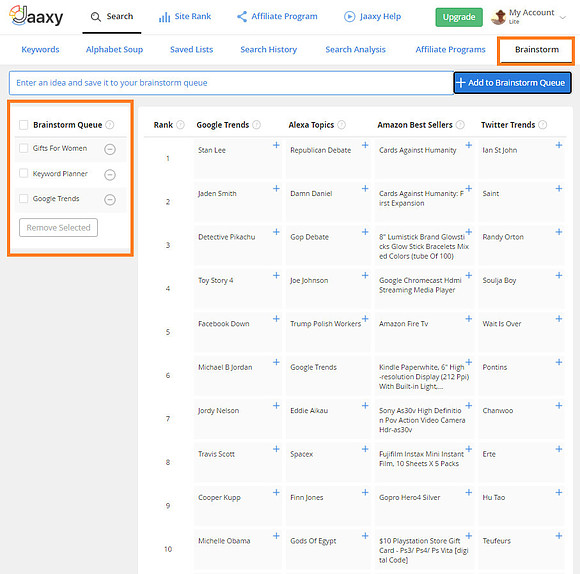Select Spacex in Alexa Topics

[x=301, y=454]
